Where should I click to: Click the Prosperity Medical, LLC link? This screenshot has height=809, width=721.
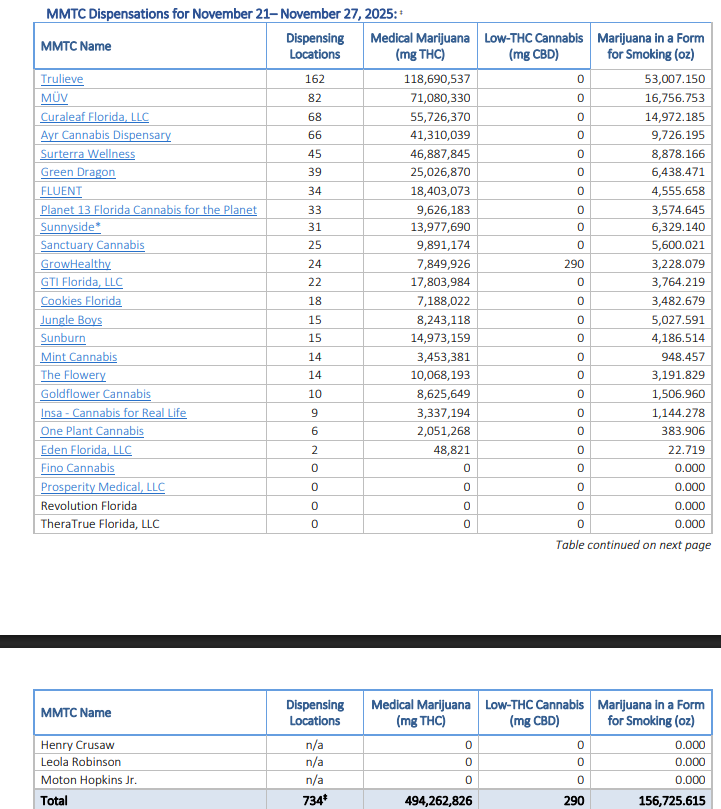(102, 487)
